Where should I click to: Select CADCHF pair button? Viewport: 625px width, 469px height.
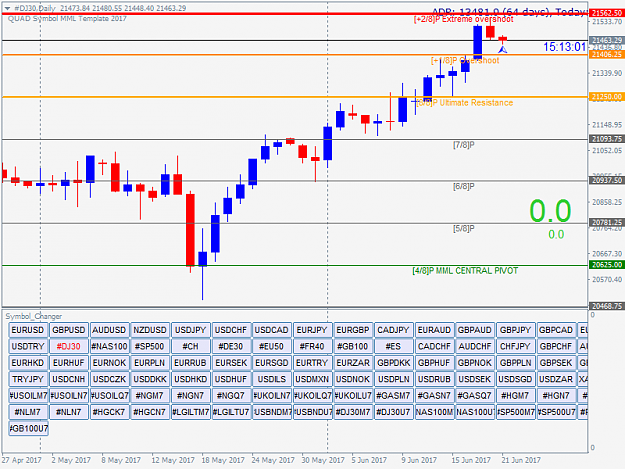434,346
